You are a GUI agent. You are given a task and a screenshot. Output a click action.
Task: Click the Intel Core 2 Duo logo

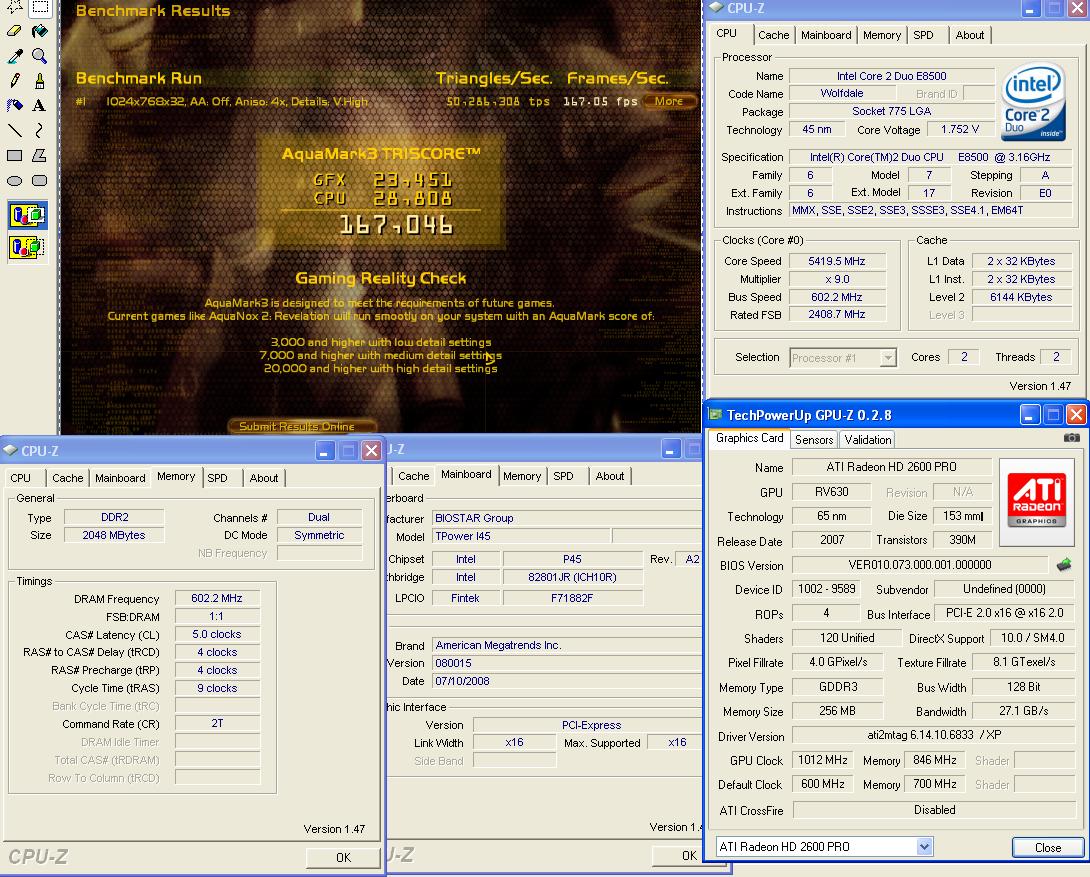(1034, 101)
